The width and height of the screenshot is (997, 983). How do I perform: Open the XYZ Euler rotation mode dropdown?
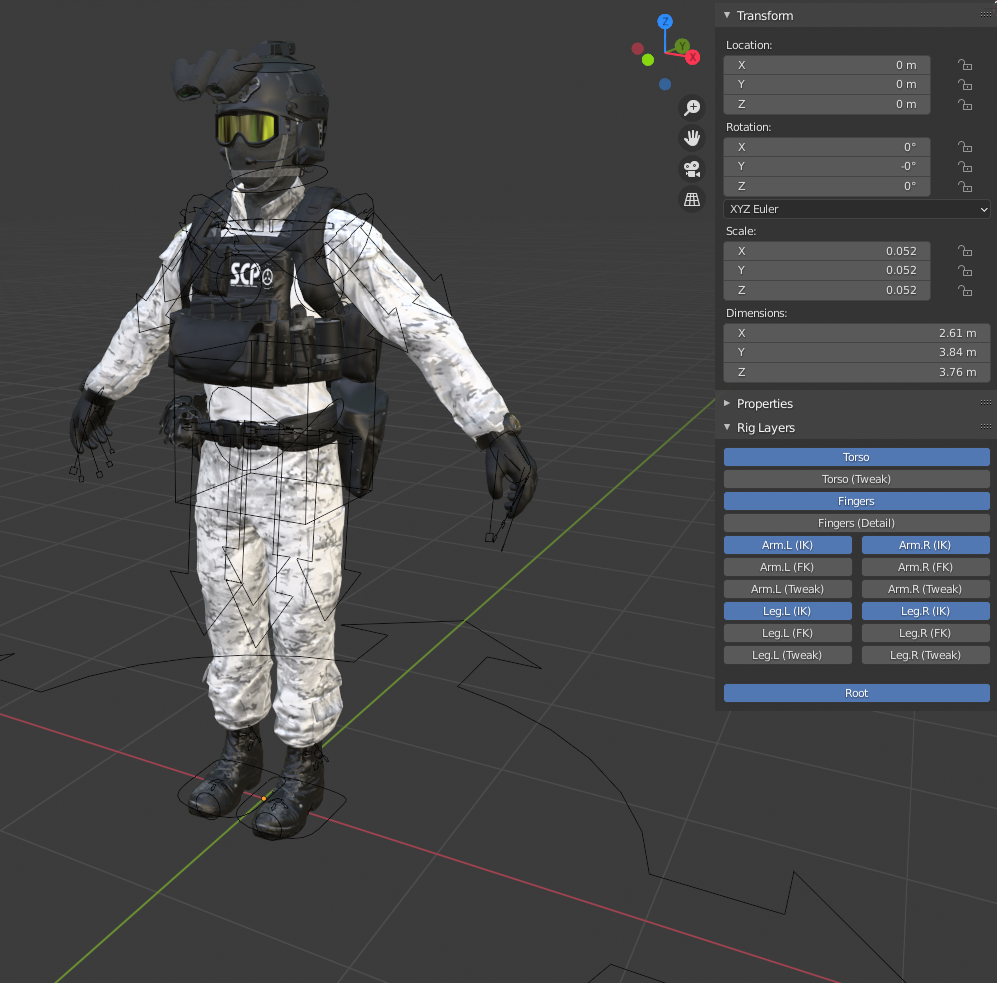(856, 209)
